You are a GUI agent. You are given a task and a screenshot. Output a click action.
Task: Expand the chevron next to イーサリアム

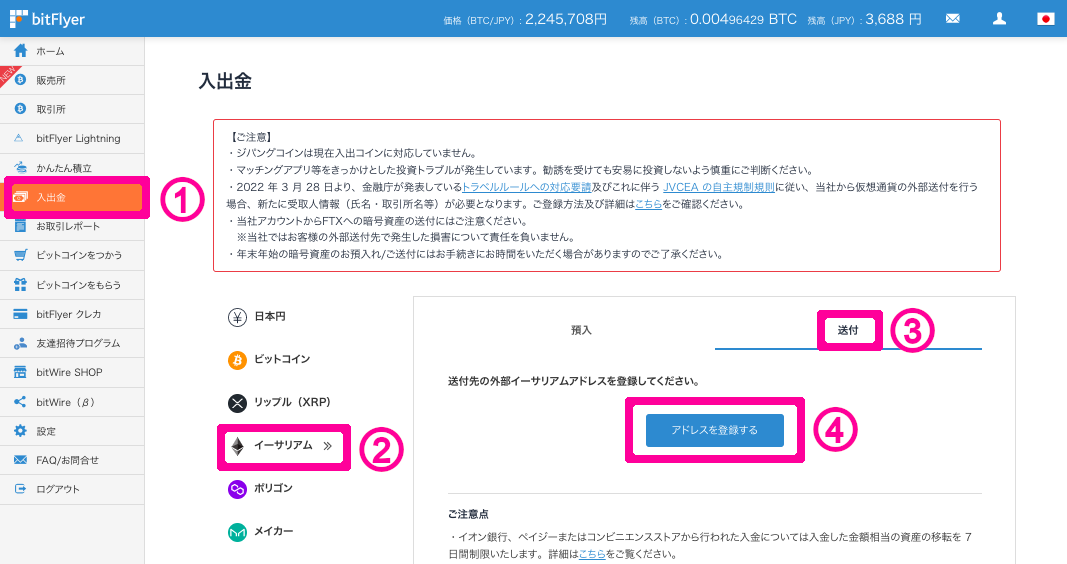pyautogui.click(x=327, y=446)
